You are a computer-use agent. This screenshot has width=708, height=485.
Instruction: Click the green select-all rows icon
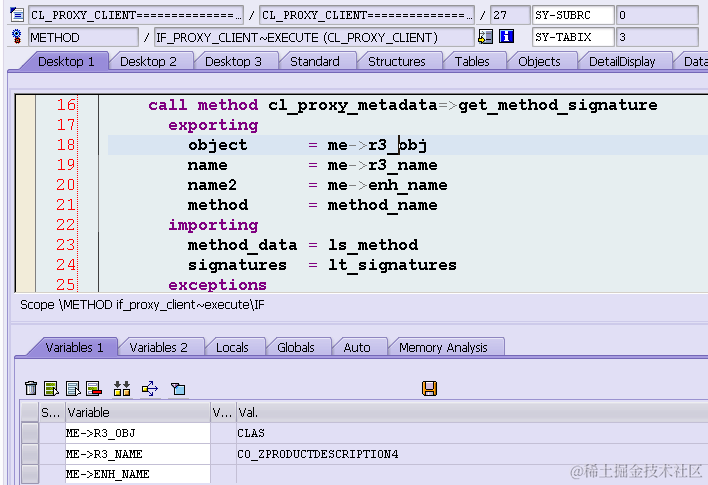[51, 388]
